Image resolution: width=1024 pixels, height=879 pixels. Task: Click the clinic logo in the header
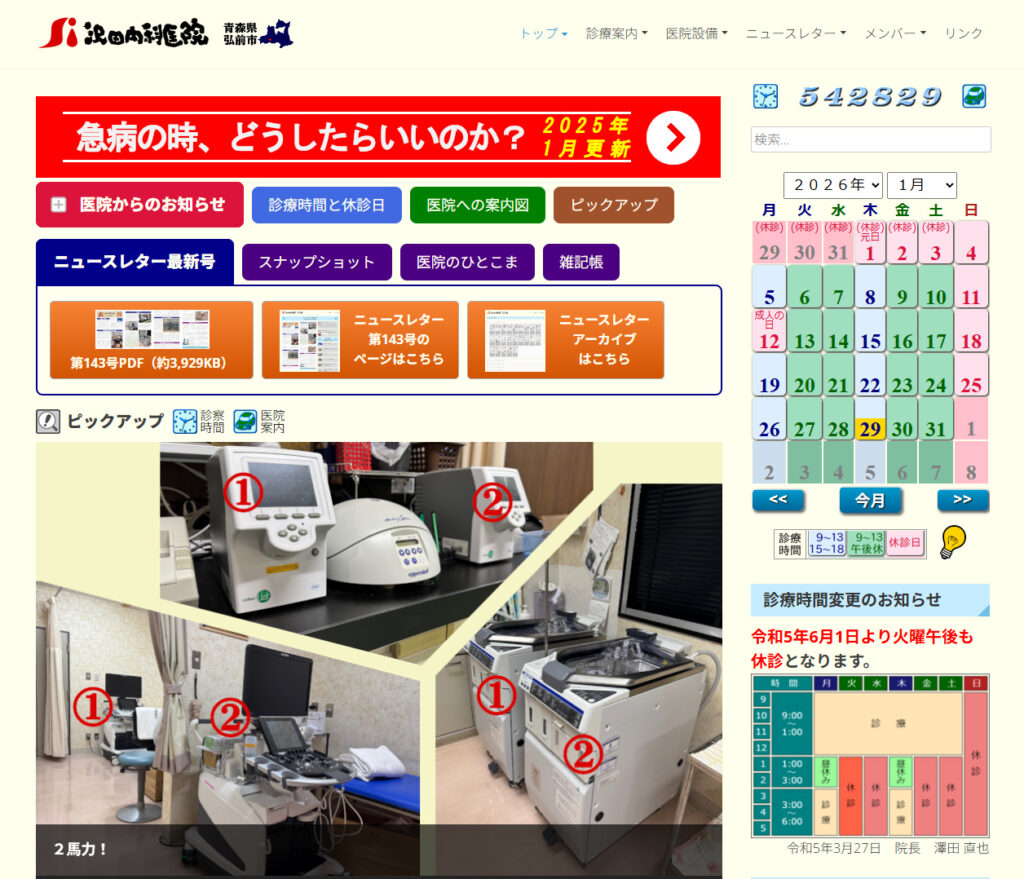pos(124,34)
